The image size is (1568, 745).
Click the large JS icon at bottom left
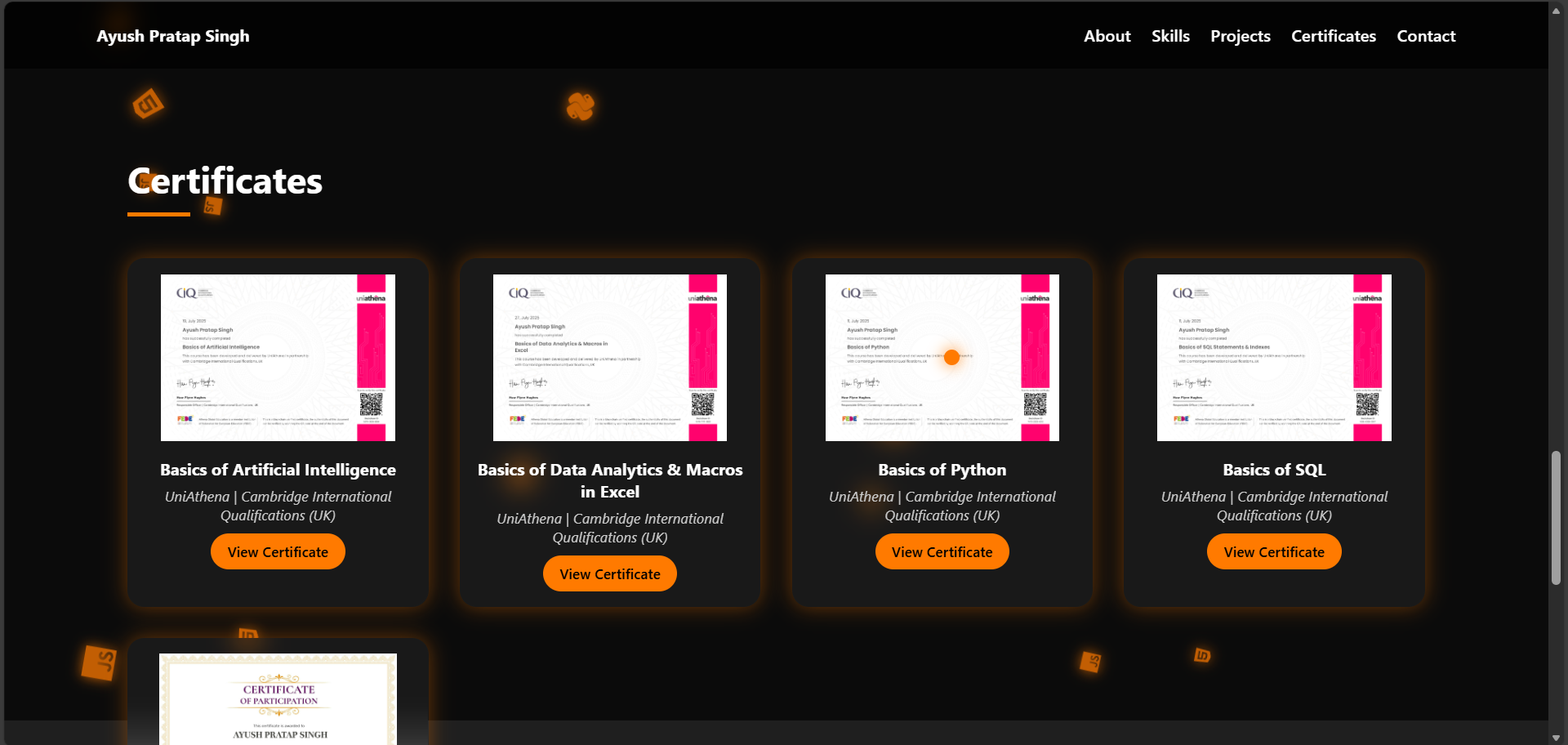(100, 662)
